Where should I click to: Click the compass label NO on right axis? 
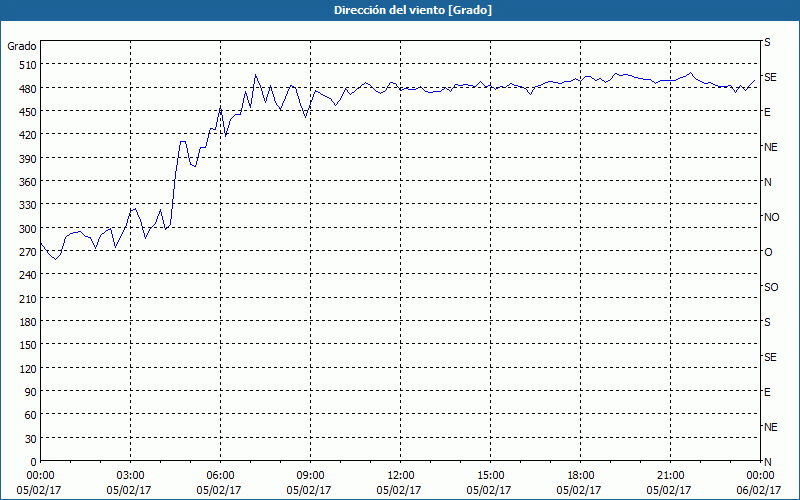point(771,217)
